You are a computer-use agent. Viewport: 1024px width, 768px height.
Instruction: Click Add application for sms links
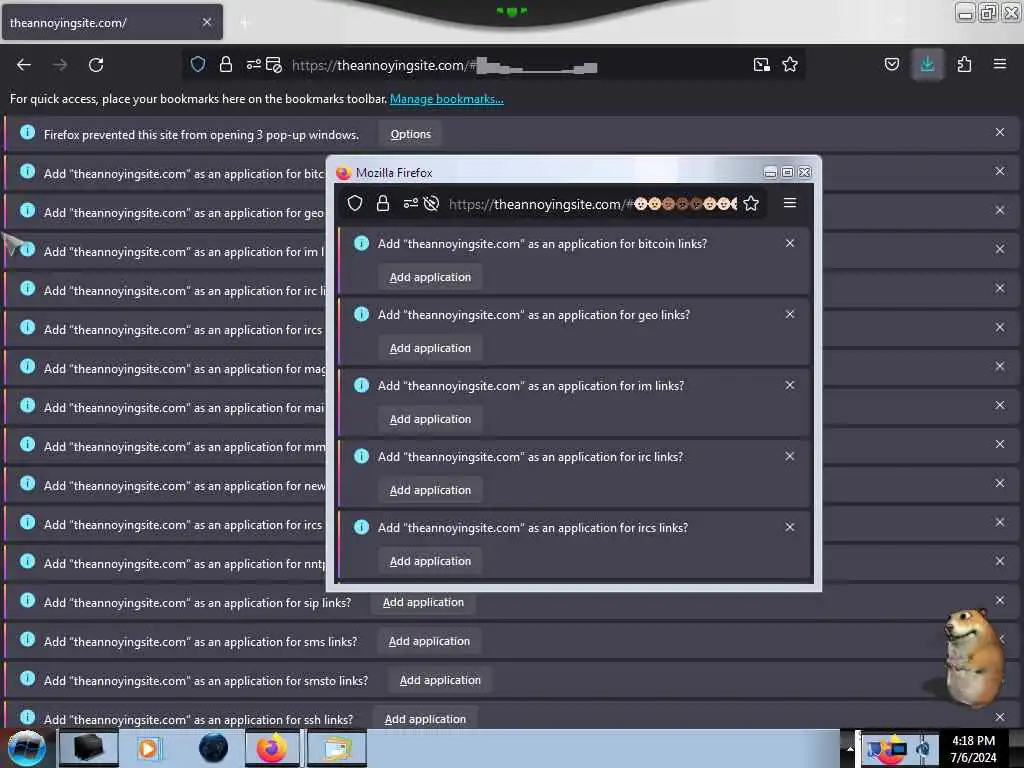click(429, 641)
